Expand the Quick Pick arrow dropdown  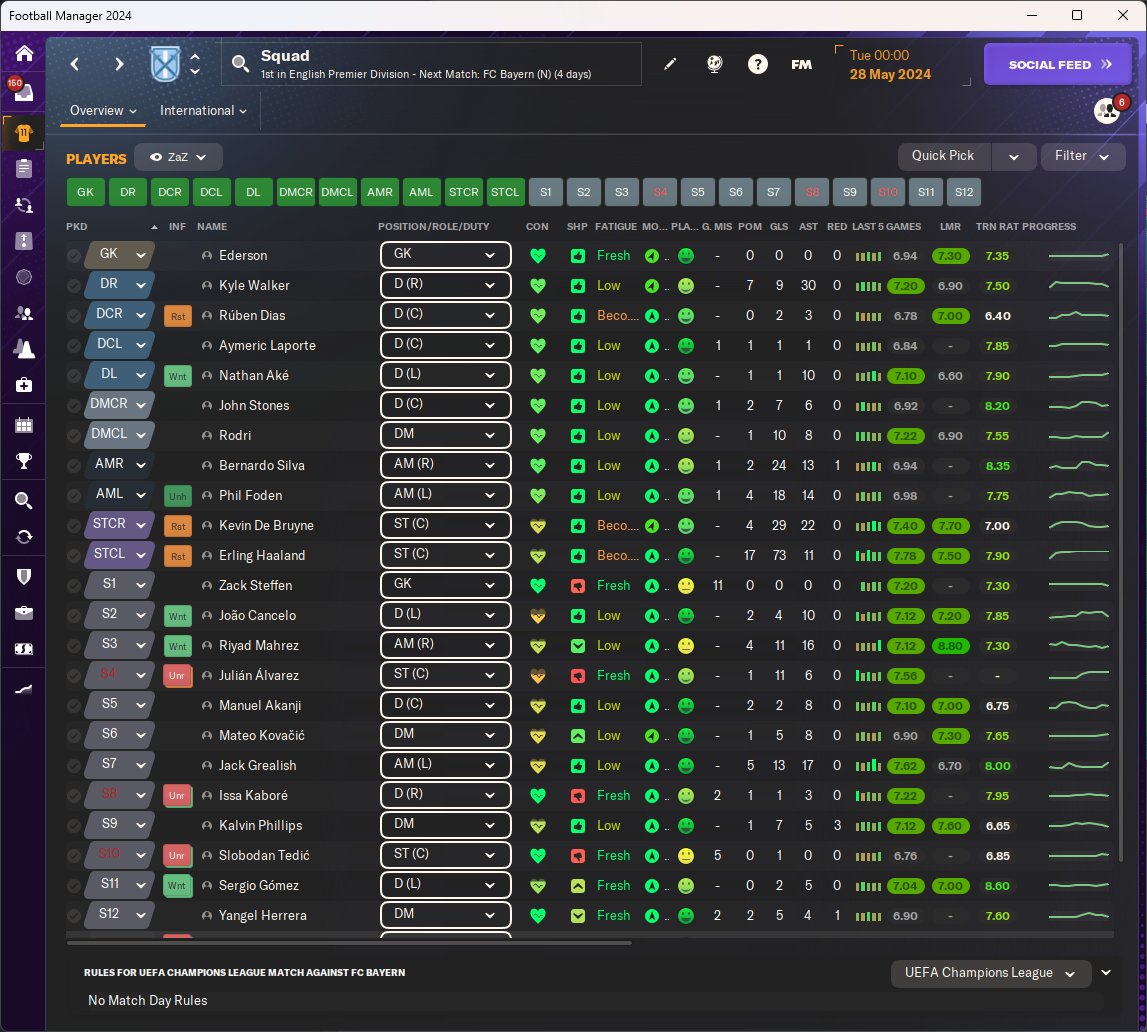1014,157
